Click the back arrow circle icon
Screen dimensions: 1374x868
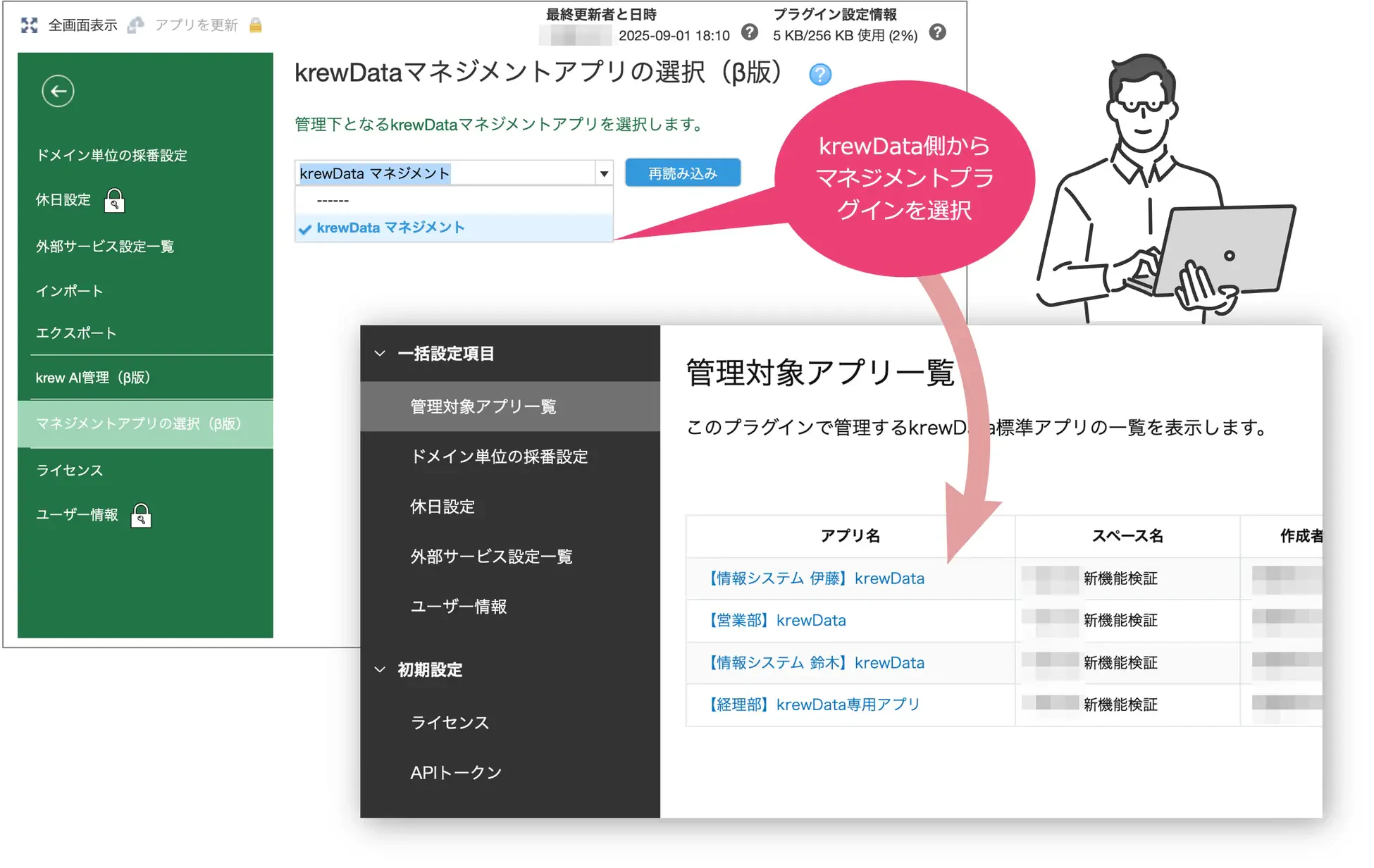(58, 91)
